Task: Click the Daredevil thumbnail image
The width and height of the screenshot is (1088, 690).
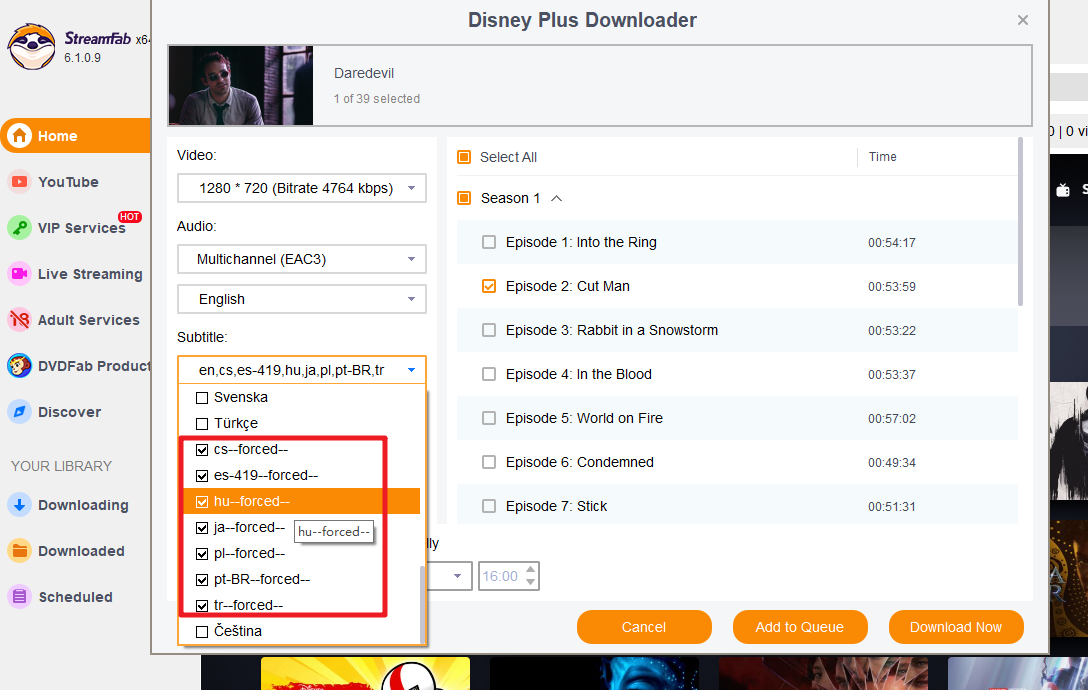Action: coord(241,85)
